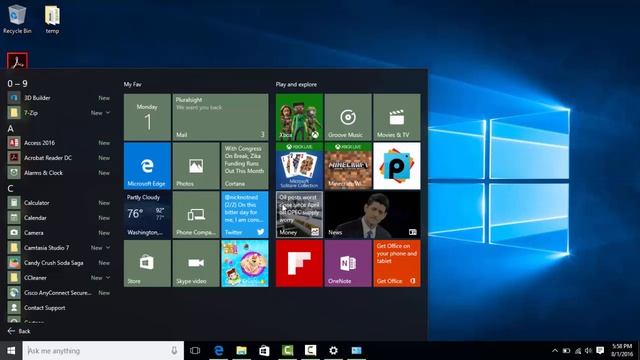The width and height of the screenshot is (640, 360).
Task: Click the taskbar clock showing 5:58 PM
Action: click(622, 351)
